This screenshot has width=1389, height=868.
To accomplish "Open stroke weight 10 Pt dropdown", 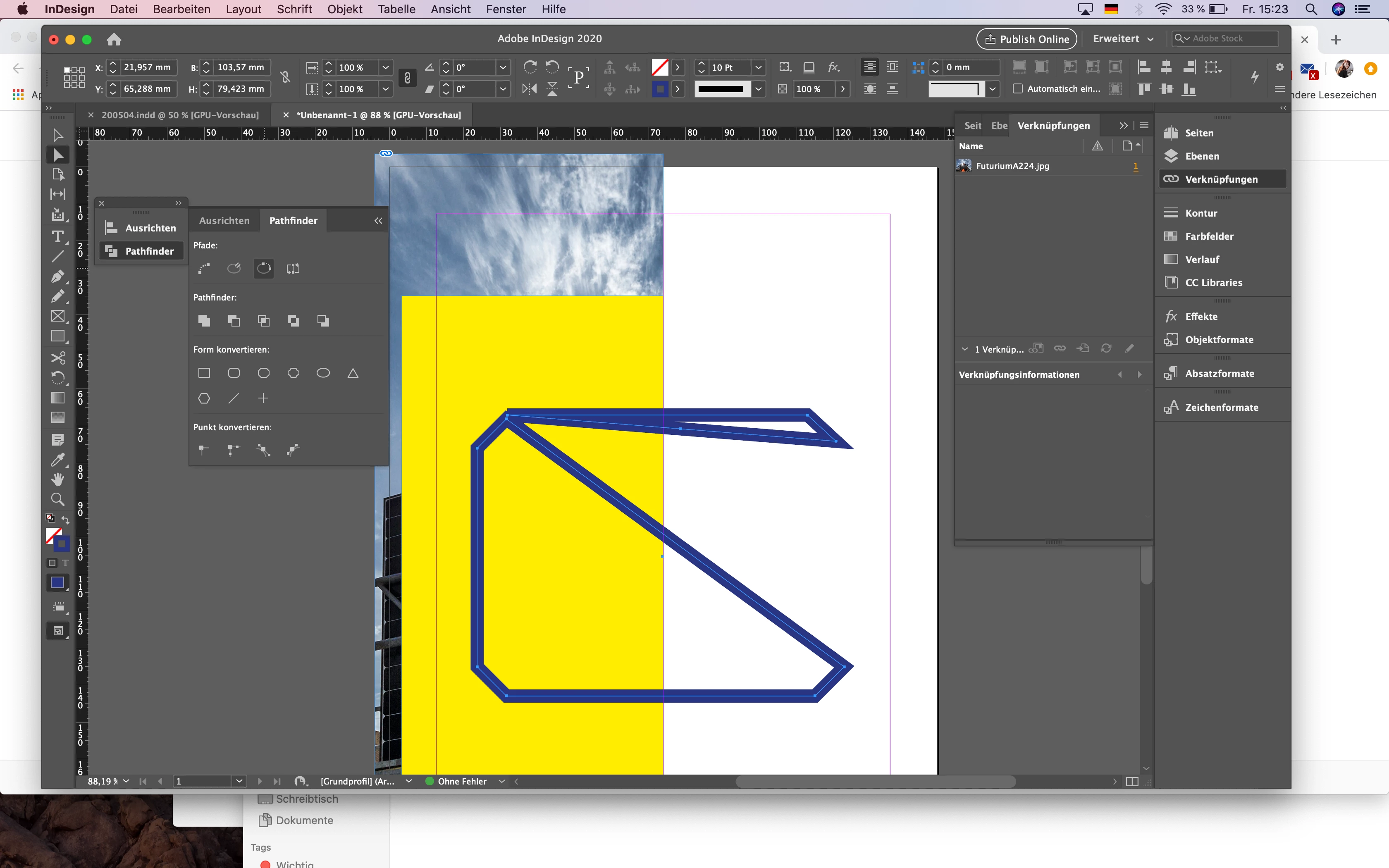I will pos(758,68).
